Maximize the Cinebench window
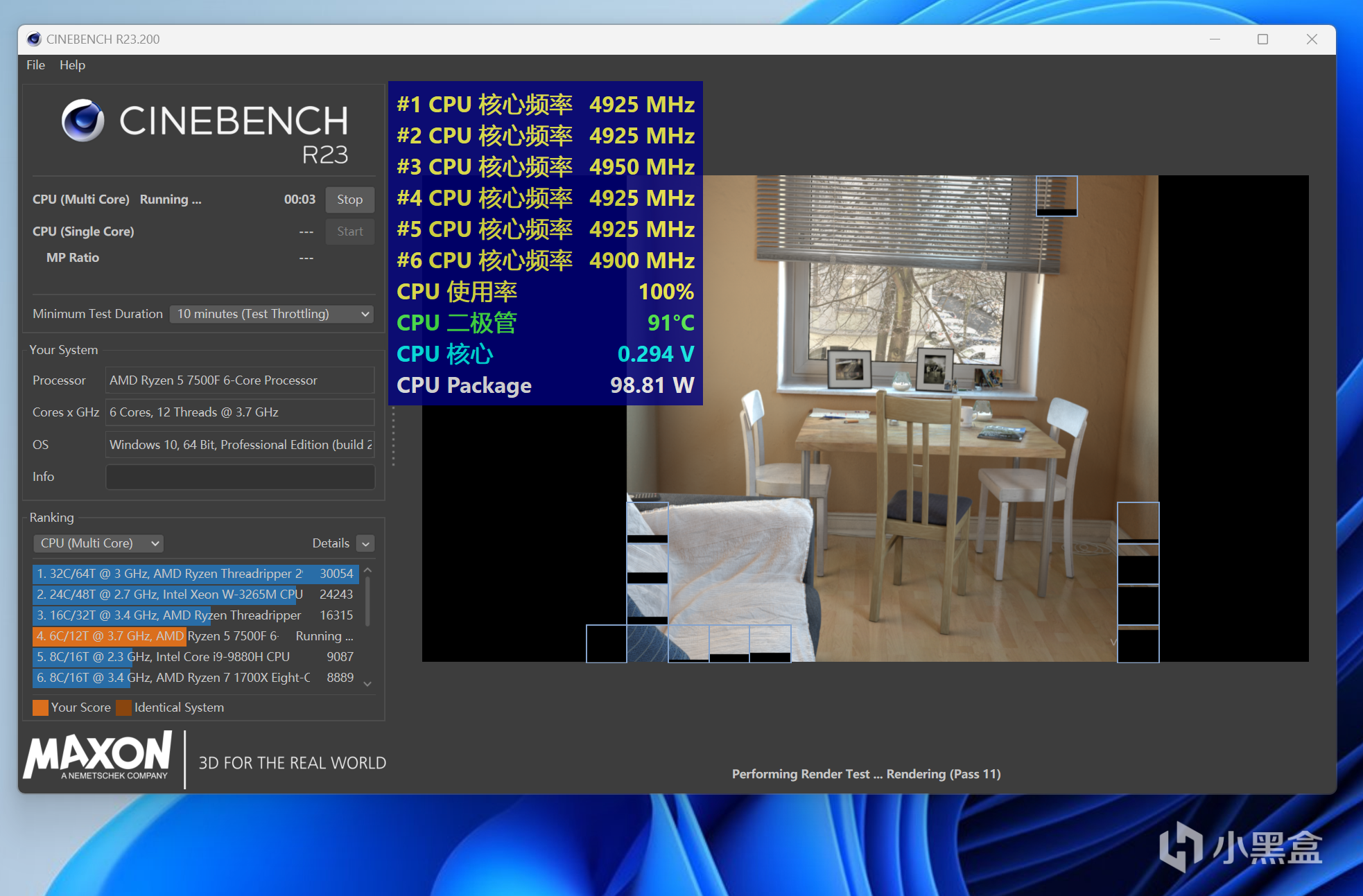Image resolution: width=1363 pixels, height=896 pixels. point(1262,39)
